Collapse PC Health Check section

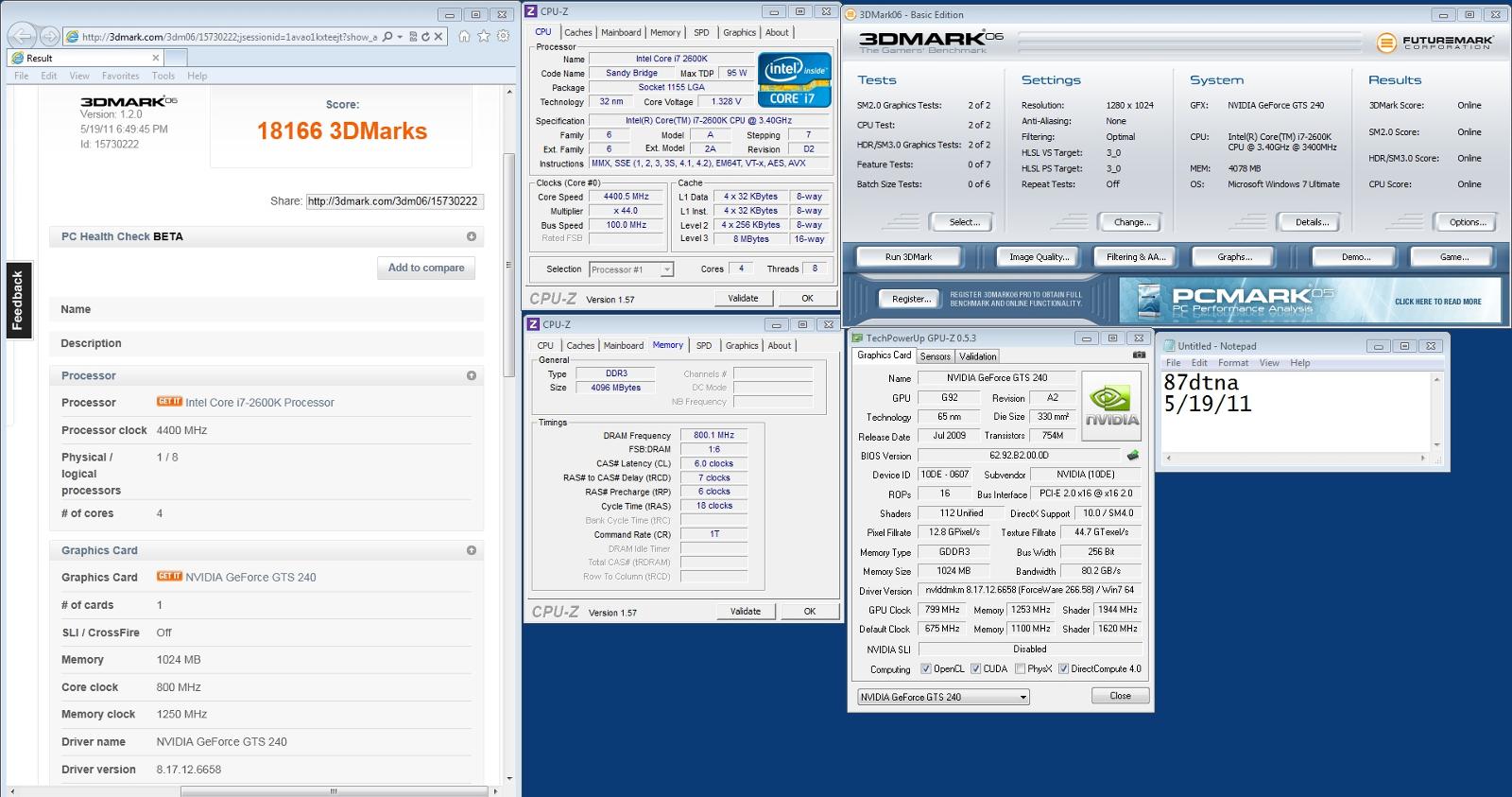[472, 236]
